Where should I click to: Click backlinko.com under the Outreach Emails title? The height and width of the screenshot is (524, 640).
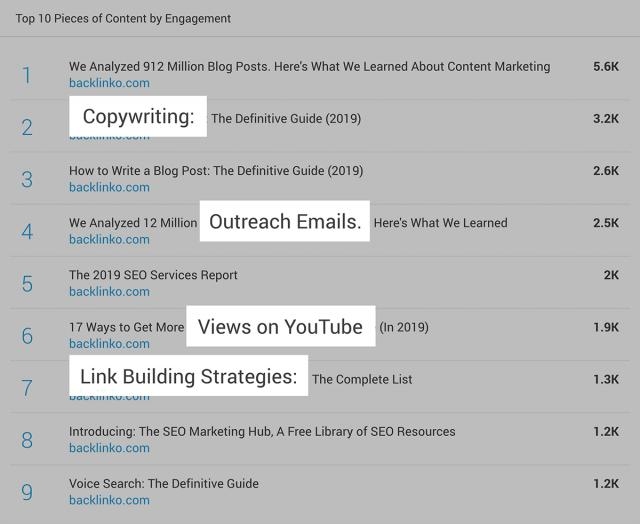click(x=109, y=239)
